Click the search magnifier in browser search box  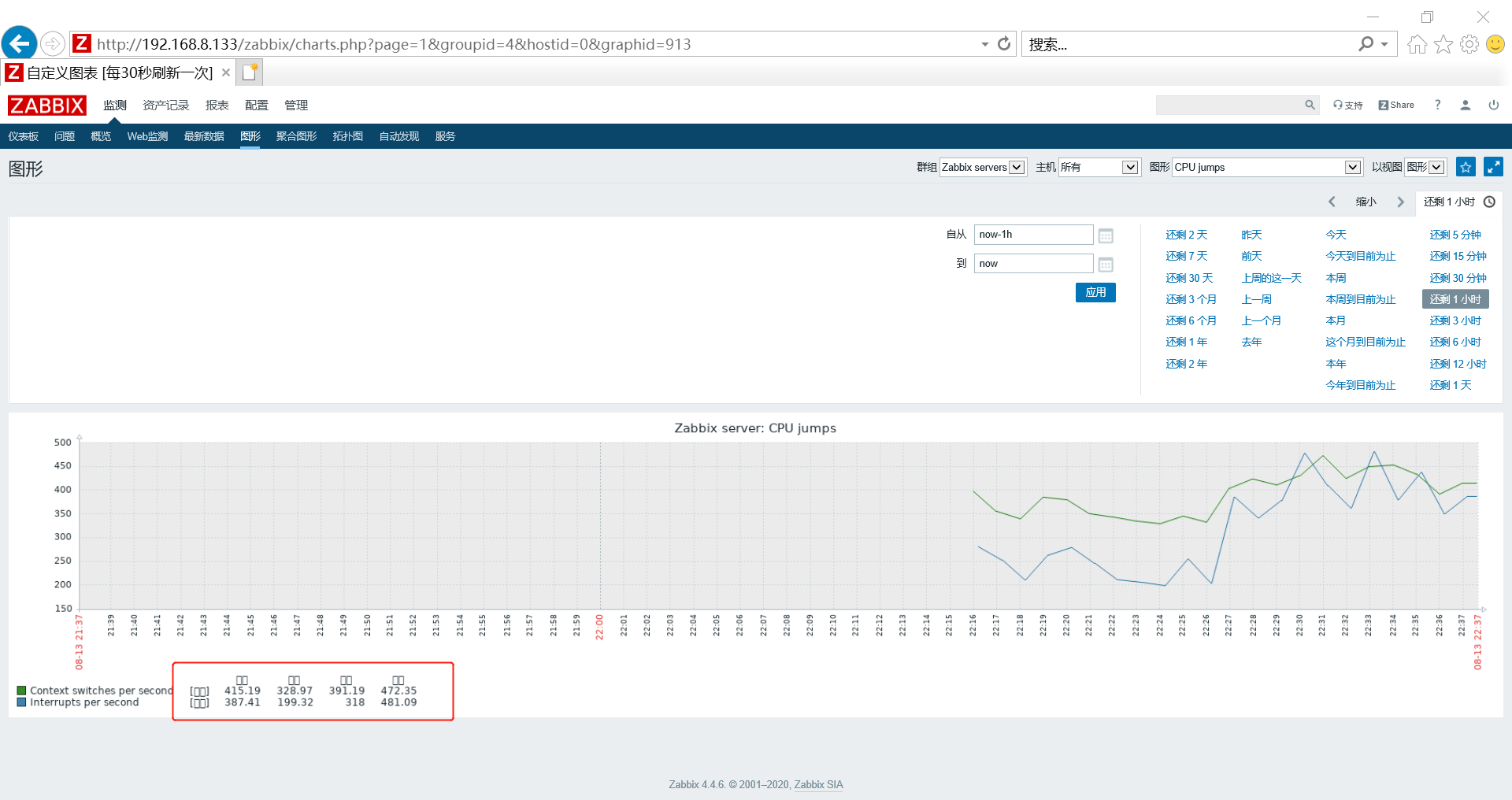1366,44
